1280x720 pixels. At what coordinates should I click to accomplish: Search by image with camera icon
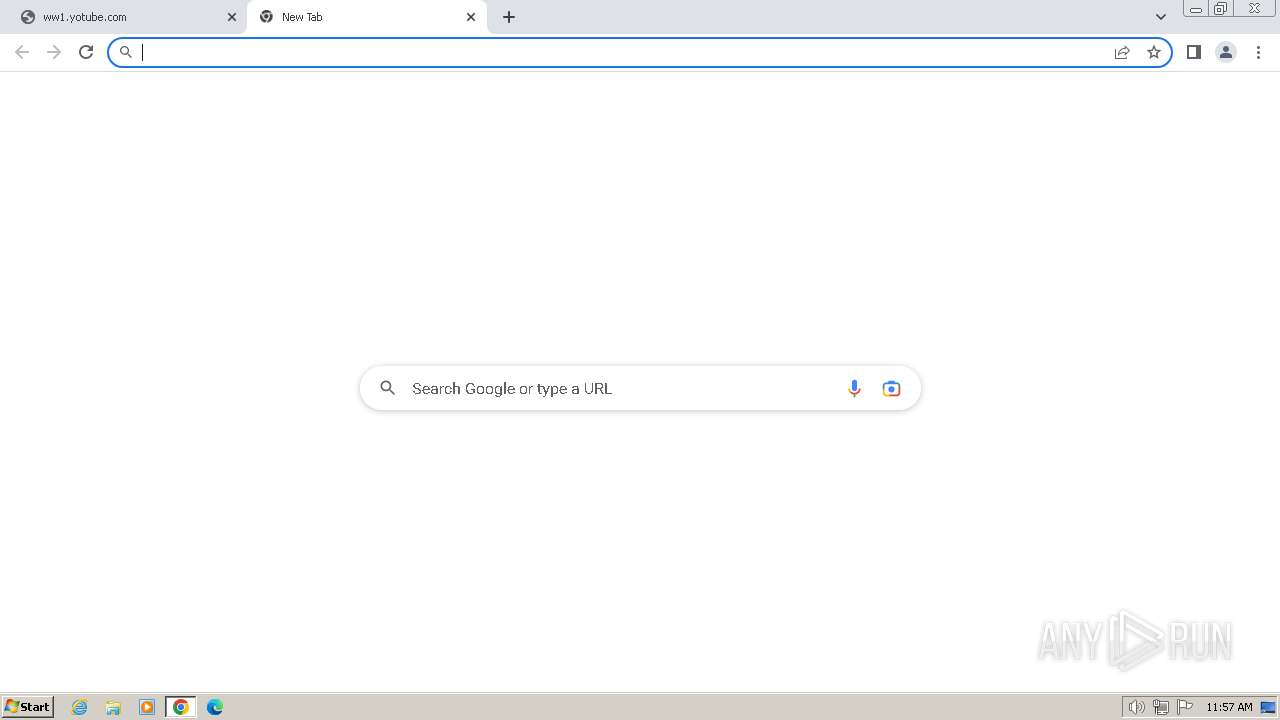click(891, 388)
